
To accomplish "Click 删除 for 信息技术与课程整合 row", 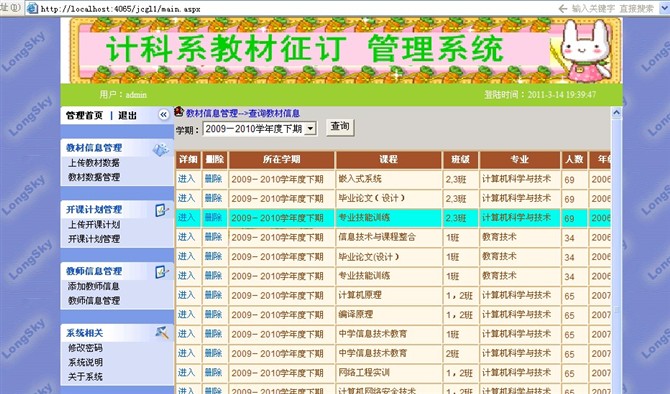I will 213,237.
